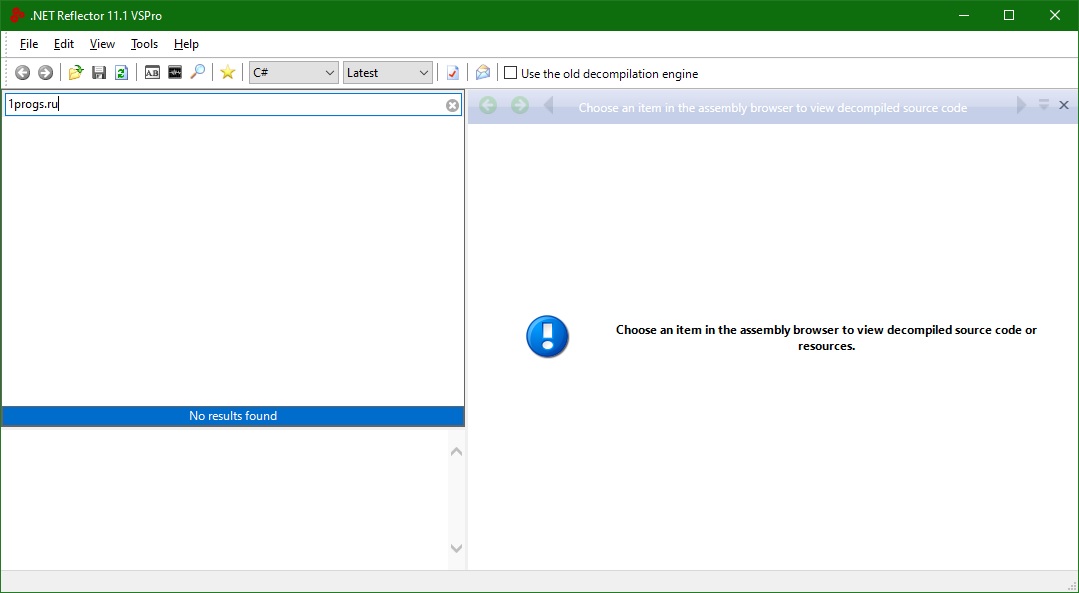This screenshot has width=1079, height=593.
Task: Click the blue exclamation info icon
Action: click(x=548, y=337)
